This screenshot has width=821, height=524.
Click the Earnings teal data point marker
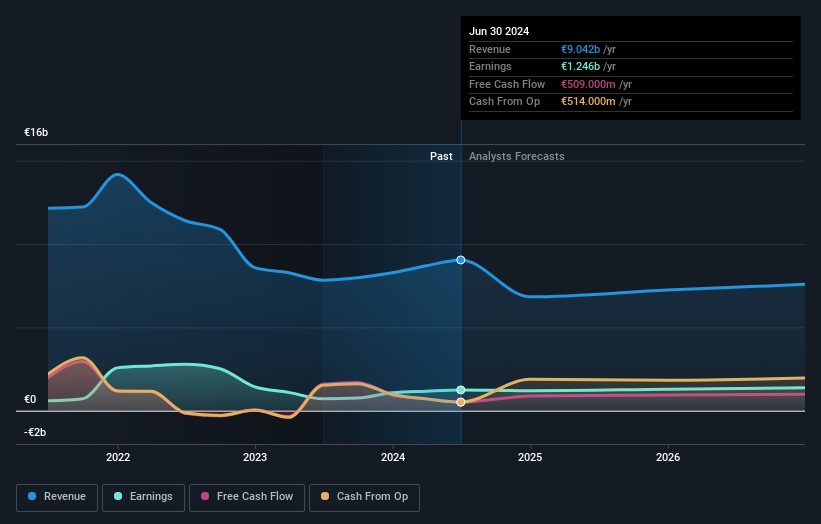tap(461, 390)
